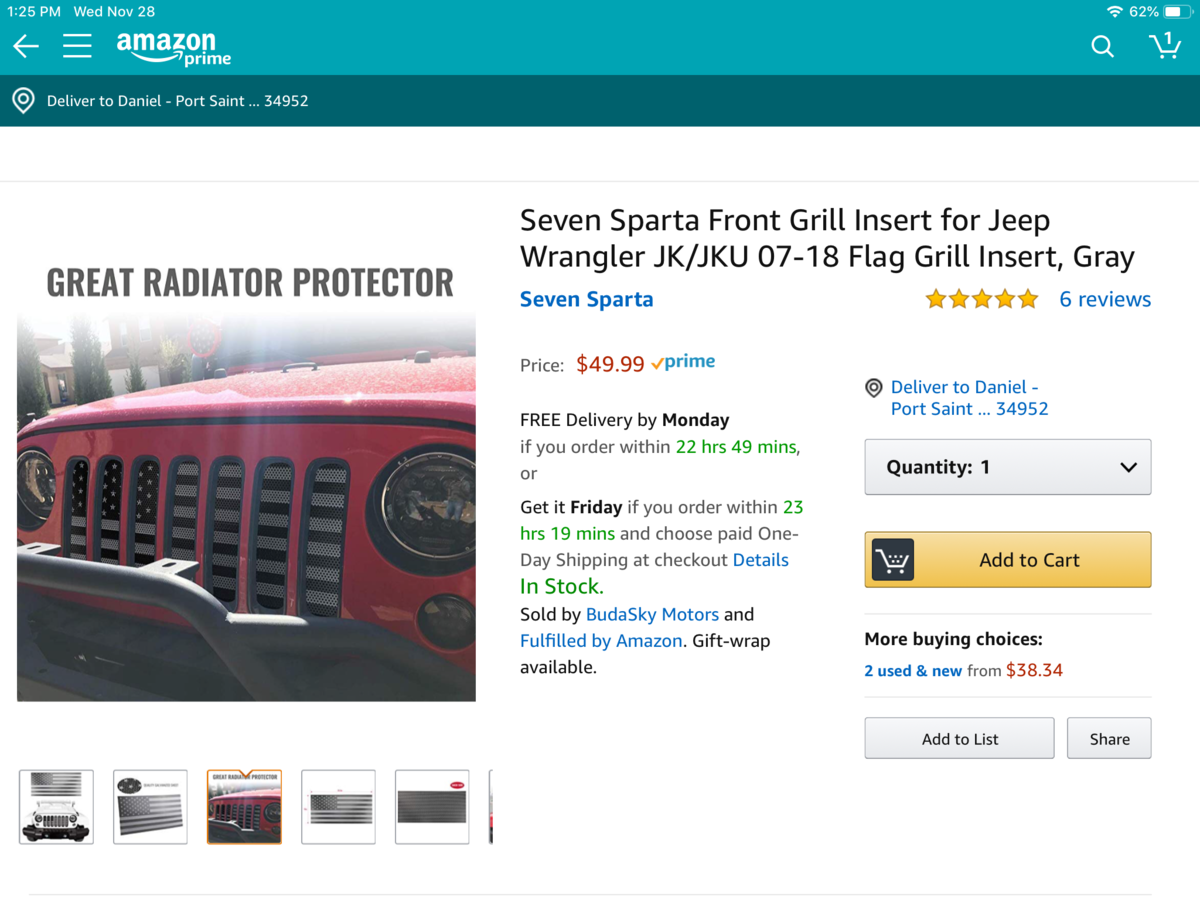This screenshot has height=900, width=1200.
Task: Select the flag dimensions diagram thumbnail
Action: [x=338, y=806]
